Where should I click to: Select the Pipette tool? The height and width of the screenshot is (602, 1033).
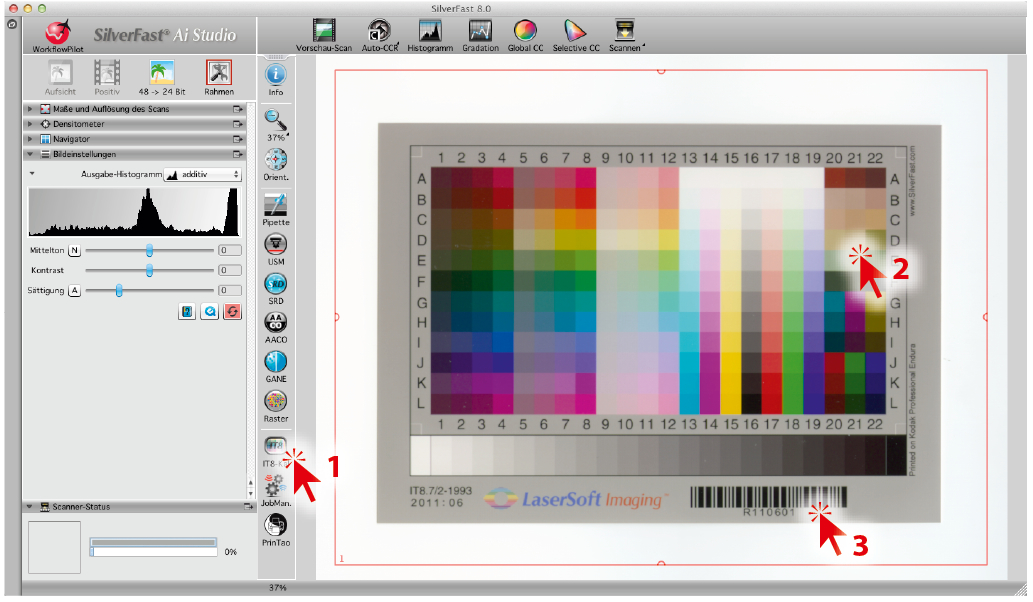pos(275,209)
